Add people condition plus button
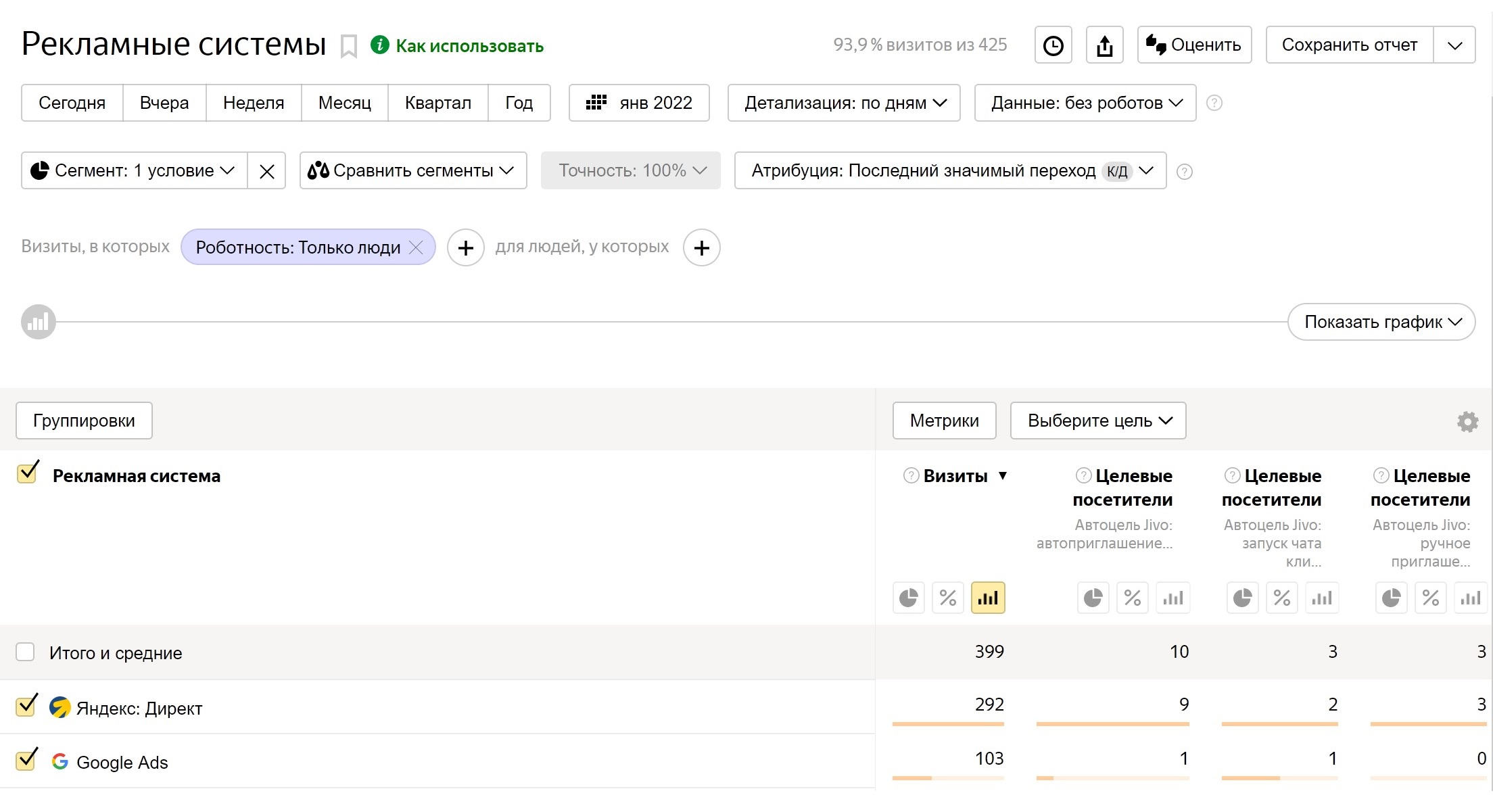The image size is (1493, 812). [x=702, y=247]
